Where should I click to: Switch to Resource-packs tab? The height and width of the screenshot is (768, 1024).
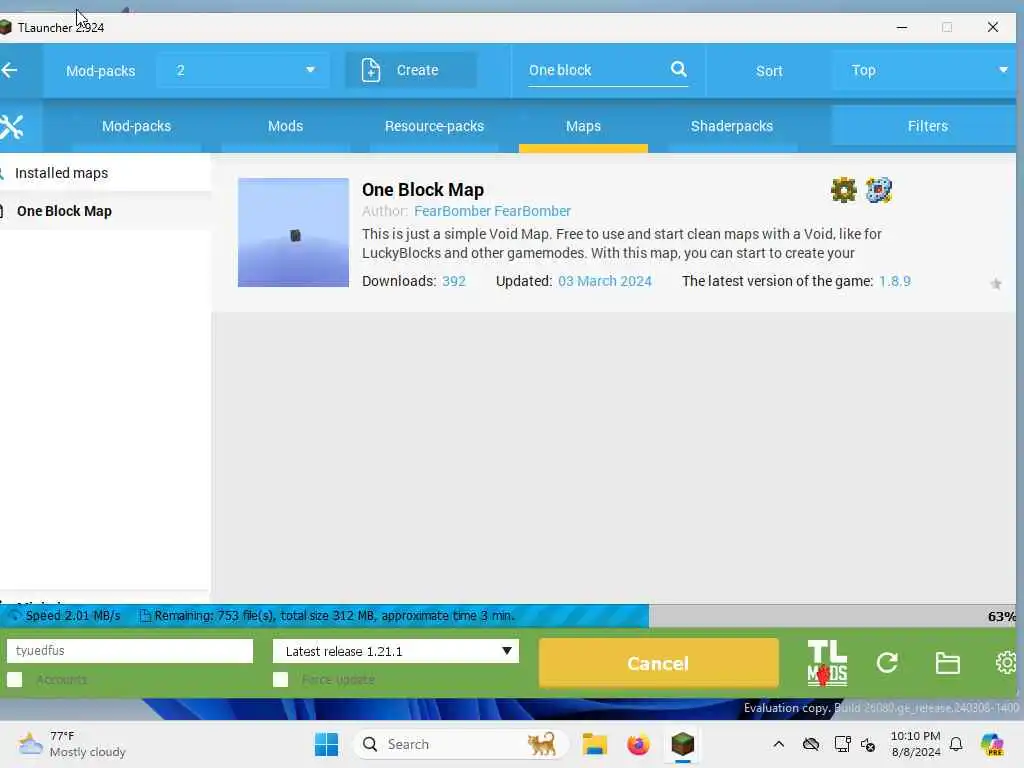[x=434, y=126]
